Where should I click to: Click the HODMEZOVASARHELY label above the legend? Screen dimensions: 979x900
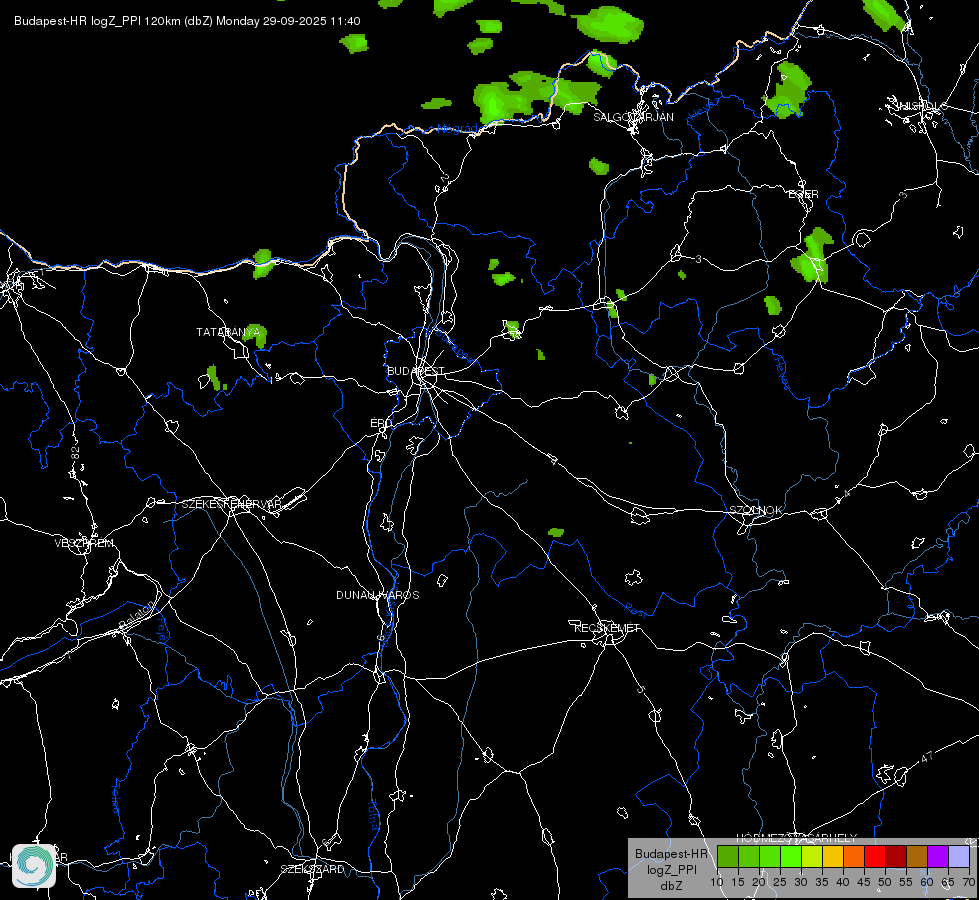coord(797,838)
